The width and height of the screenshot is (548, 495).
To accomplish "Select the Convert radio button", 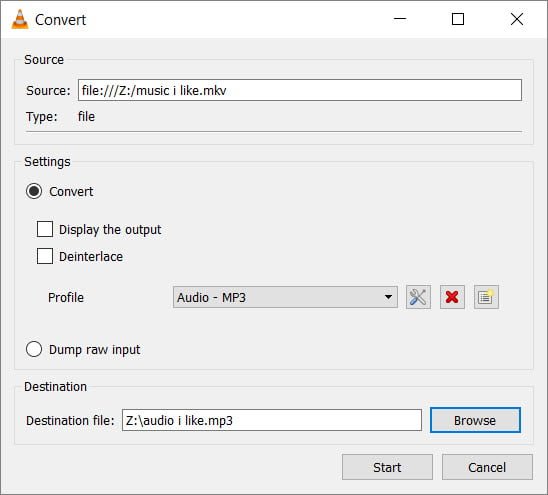I will coord(34,191).
